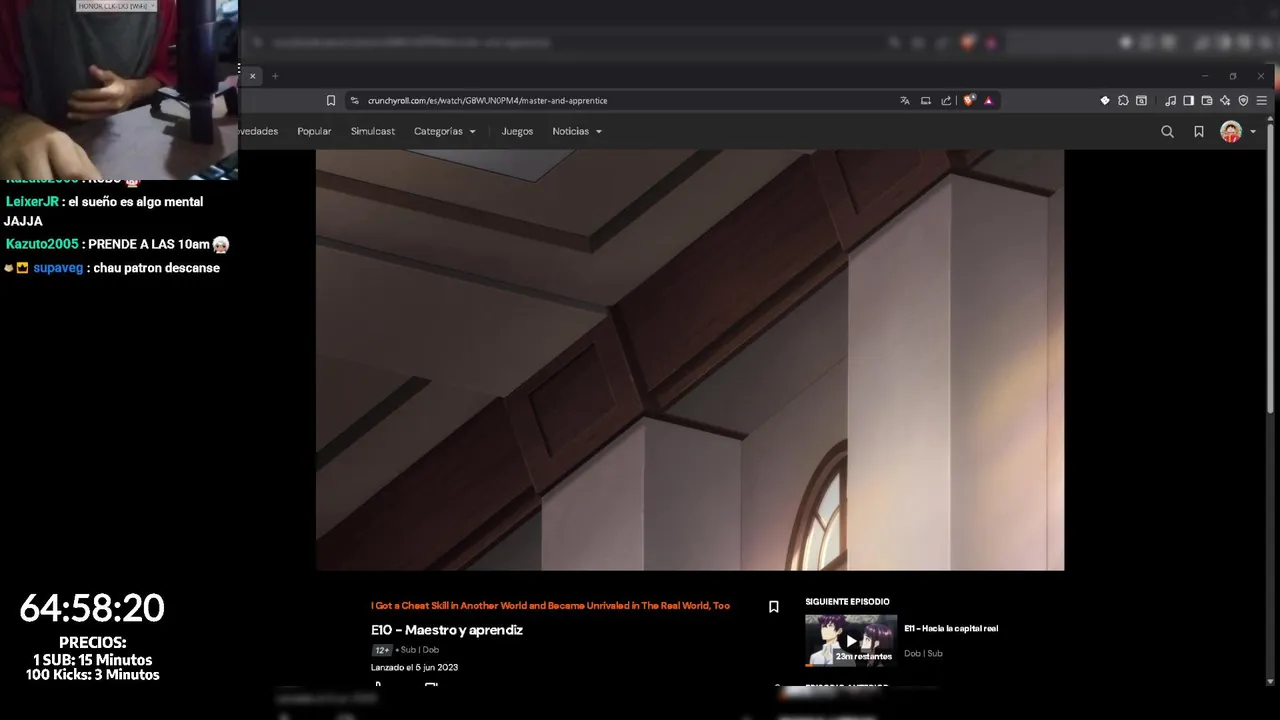The width and height of the screenshot is (1280, 720).
Task: Toggle the browser sidebar panel icon
Action: 1188,101
